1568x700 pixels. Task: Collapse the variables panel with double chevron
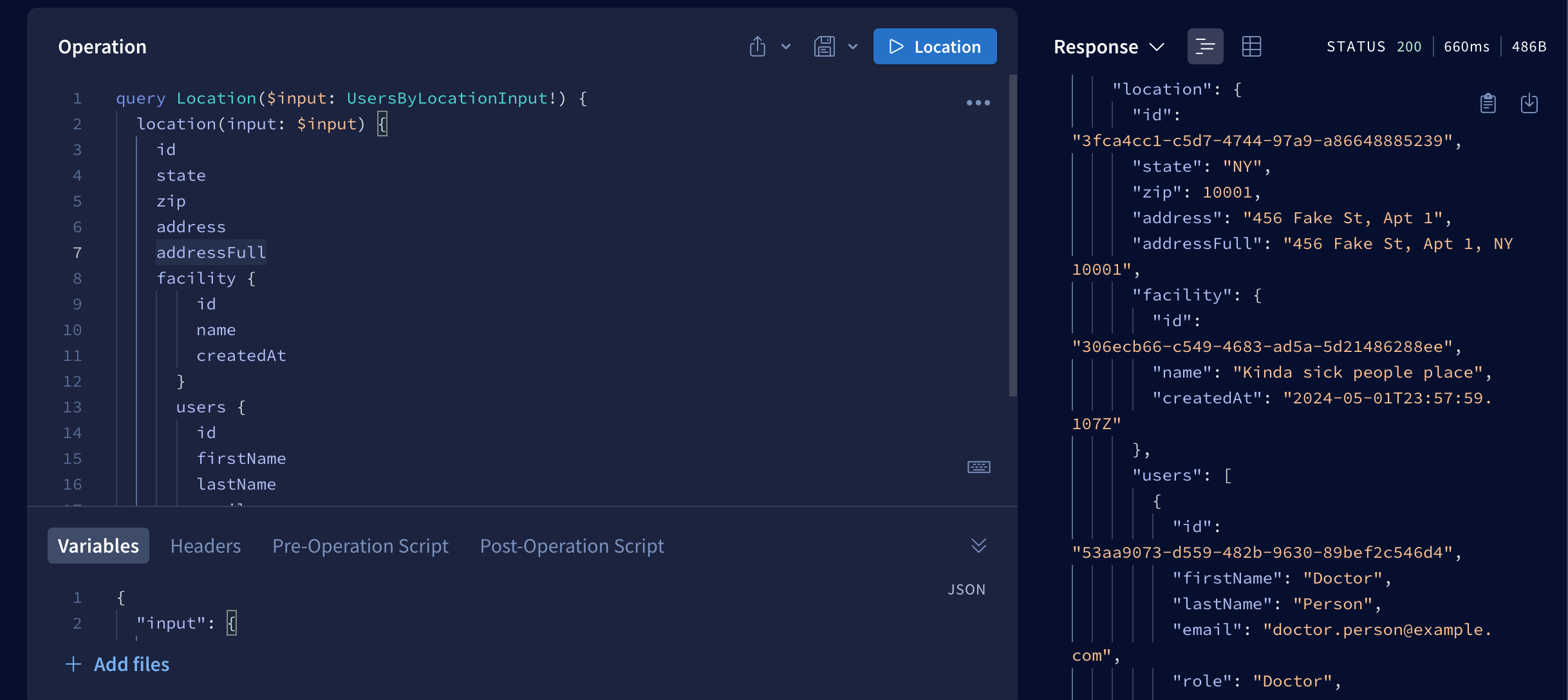pyautogui.click(x=978, y=546)
